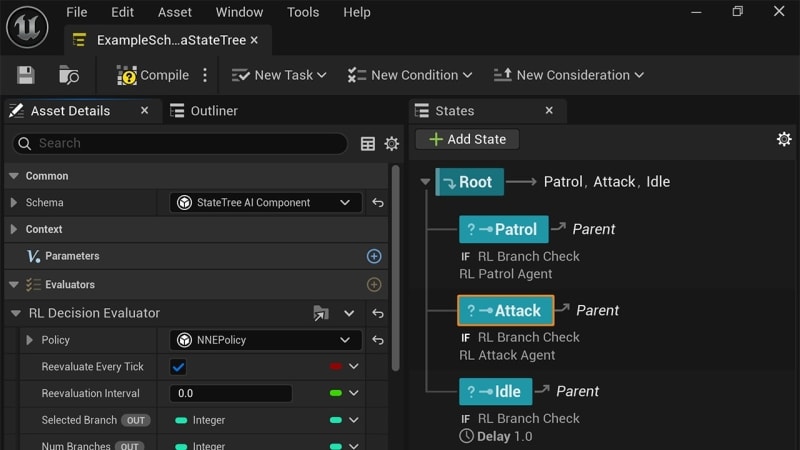This screenshot has width=800, height=450.
Task: Click the Compile button
Action: (x=153, y=75)
